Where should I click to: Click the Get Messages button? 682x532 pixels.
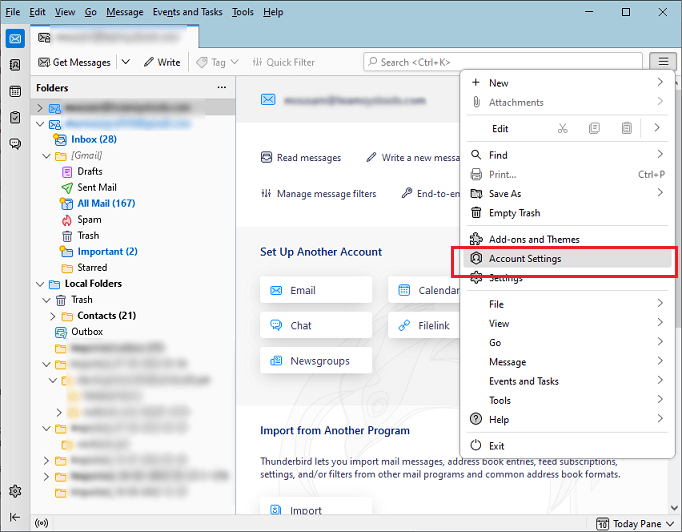74,62
